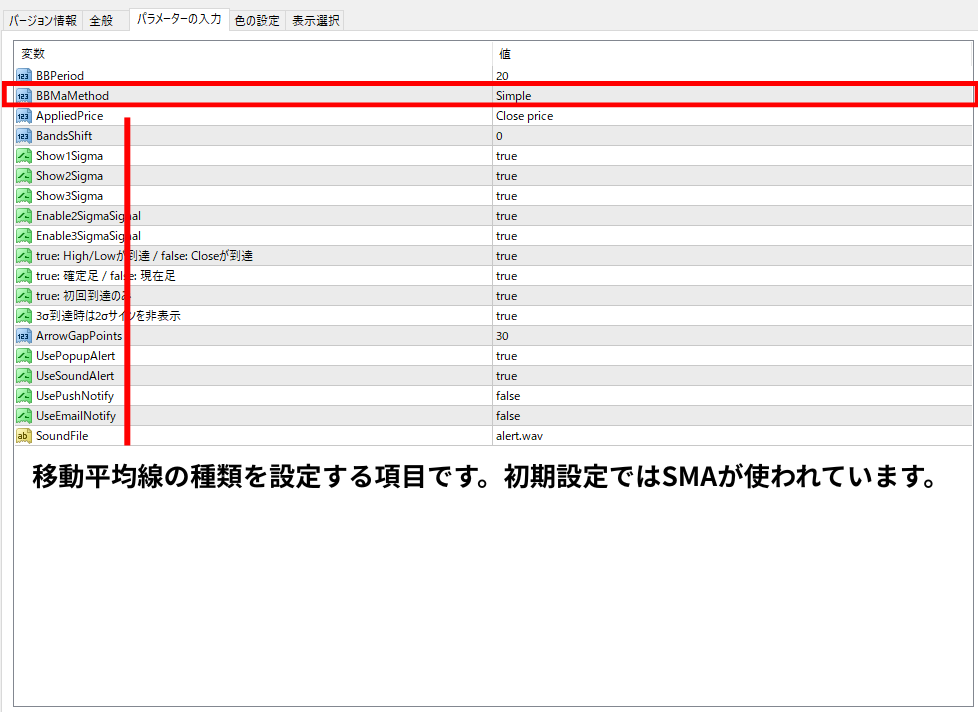The height and width of the screenshot is (712, 978).
Task: Click the Show1Sigma boolean icon
Action: click(24, 156)
